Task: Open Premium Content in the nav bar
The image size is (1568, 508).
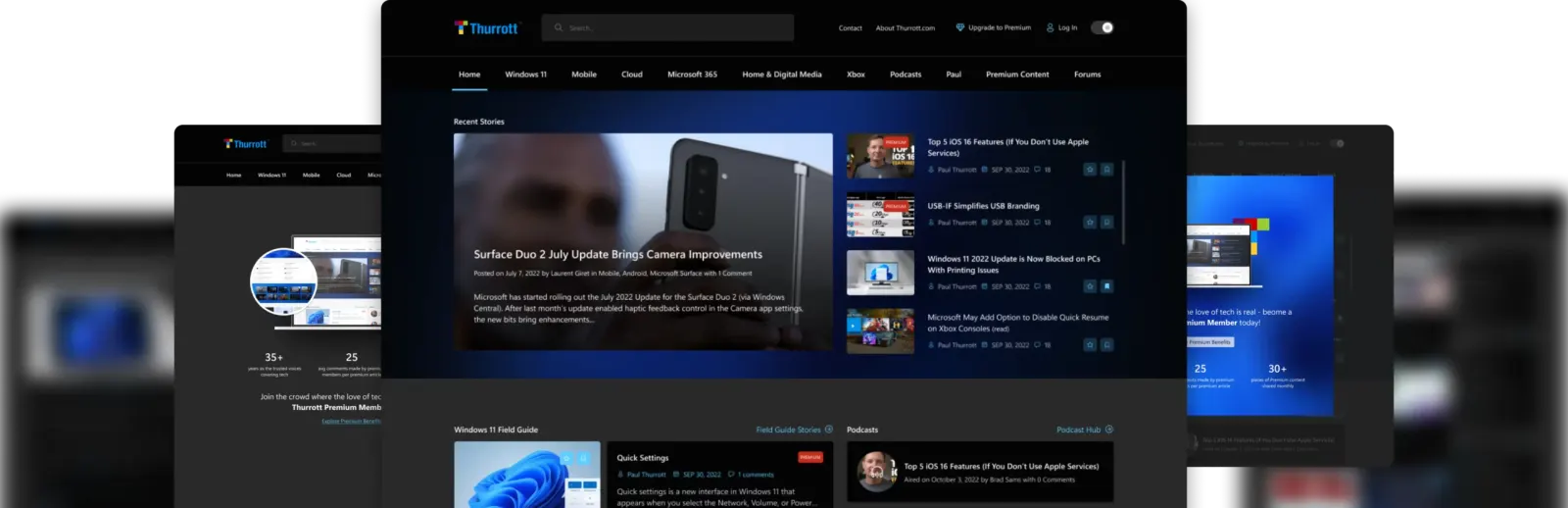Action: pyautogui.click(x=1017, y=75)
